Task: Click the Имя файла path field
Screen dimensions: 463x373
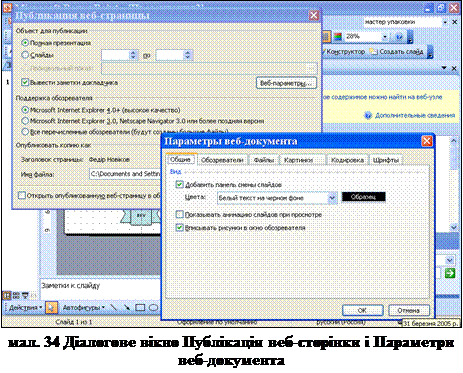Action: 125,174
